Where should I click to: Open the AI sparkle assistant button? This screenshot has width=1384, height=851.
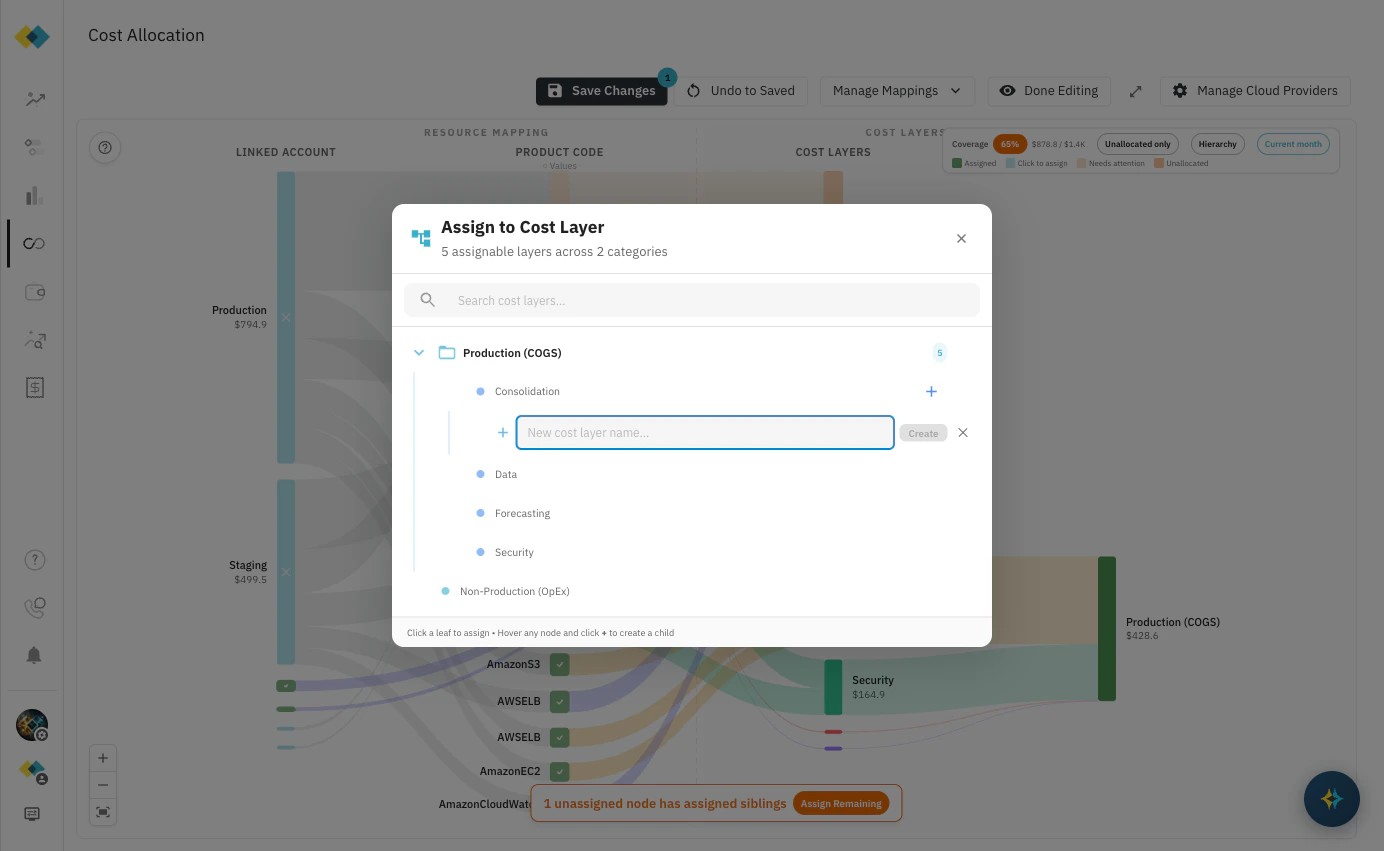click(1331, 799)
